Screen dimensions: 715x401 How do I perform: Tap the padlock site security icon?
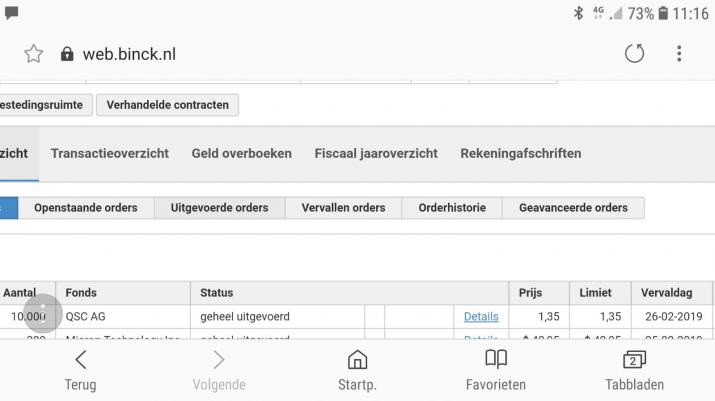(x=67, y=54)
